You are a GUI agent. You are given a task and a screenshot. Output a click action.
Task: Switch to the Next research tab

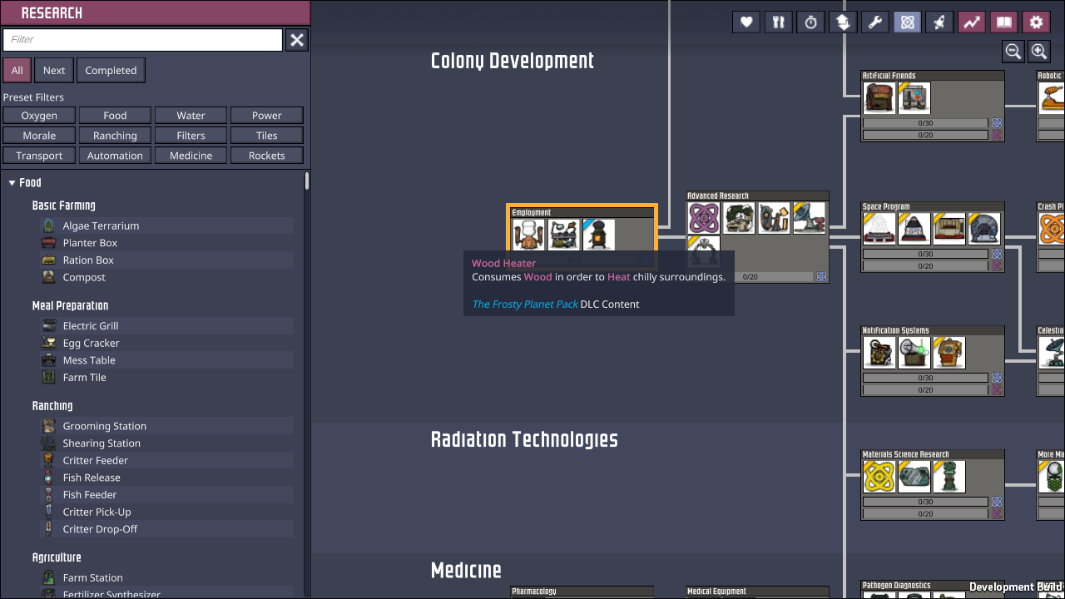coord(54,70)
